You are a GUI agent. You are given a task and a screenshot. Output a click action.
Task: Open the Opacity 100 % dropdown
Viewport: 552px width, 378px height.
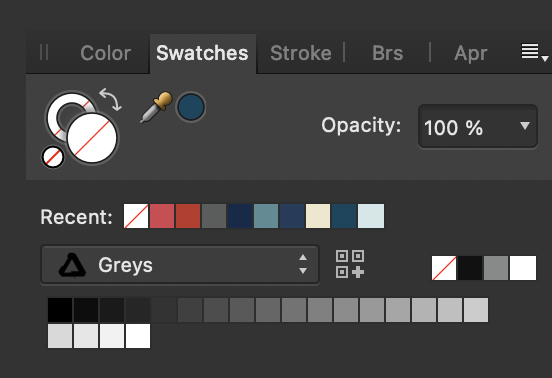(478, 127)
